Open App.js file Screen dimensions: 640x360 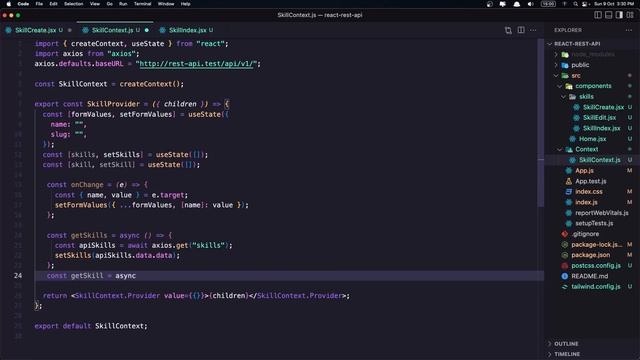click(x=584, y=171)
